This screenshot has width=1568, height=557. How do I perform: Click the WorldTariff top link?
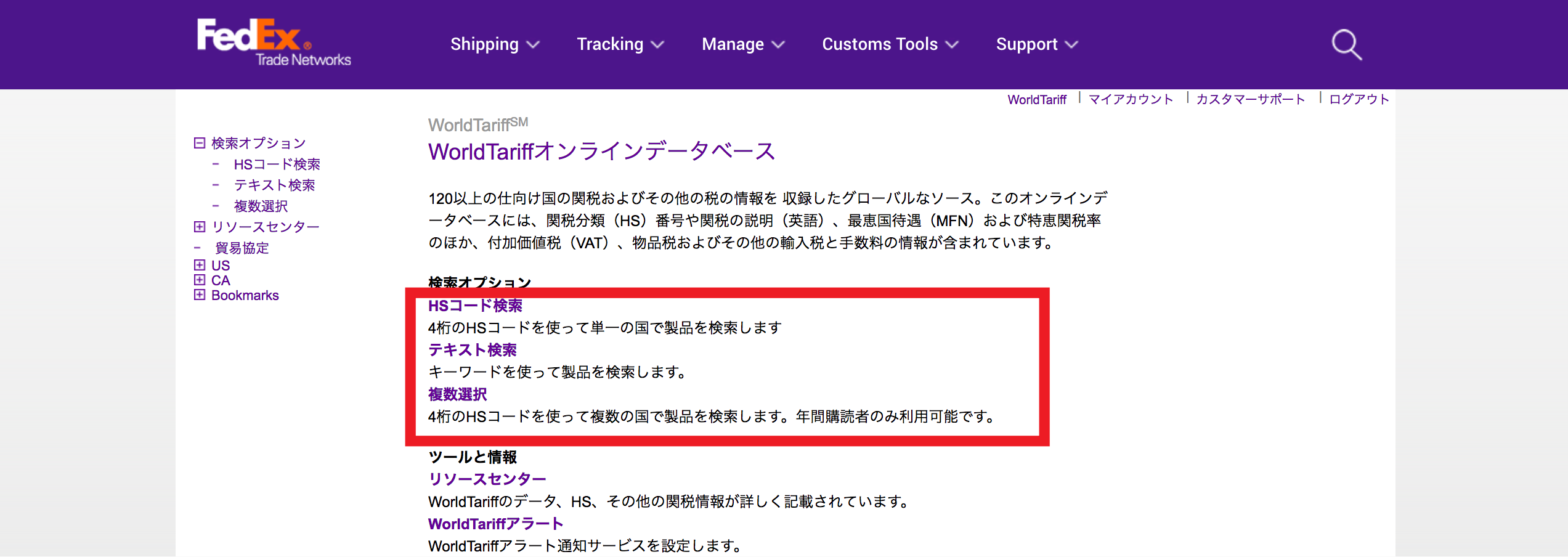1037,100
